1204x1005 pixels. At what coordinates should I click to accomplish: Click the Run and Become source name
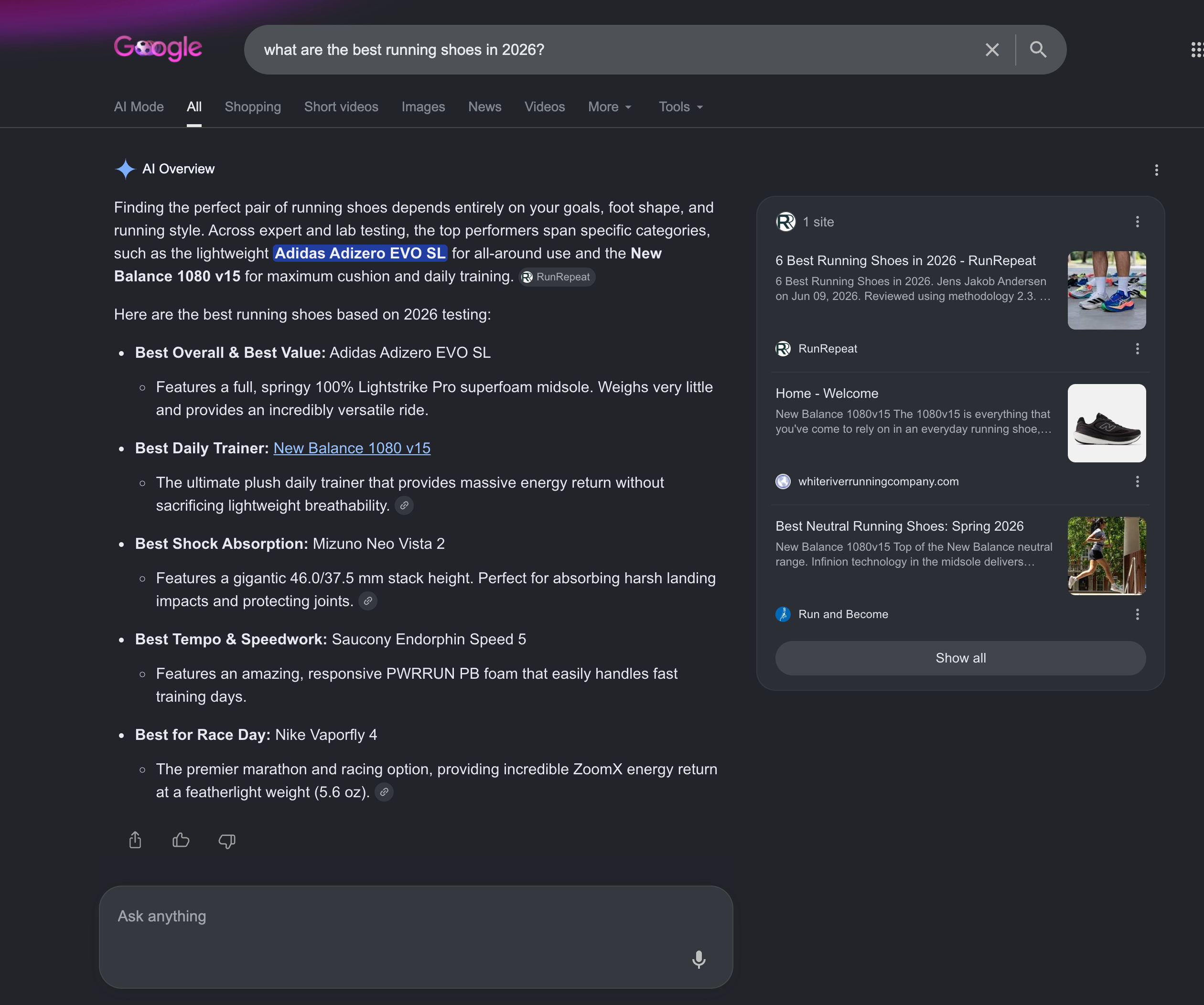[843, 615]
